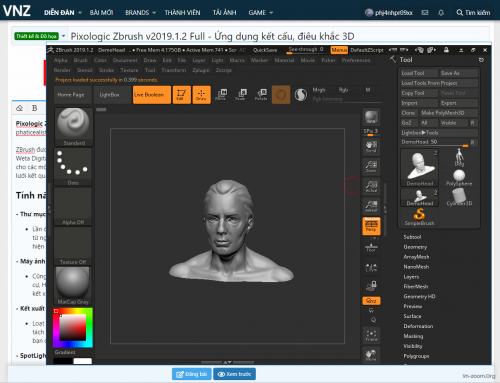Toggle the Floor grid button
The height and width of the screenshot is (383, 500).
click(371, 247)
